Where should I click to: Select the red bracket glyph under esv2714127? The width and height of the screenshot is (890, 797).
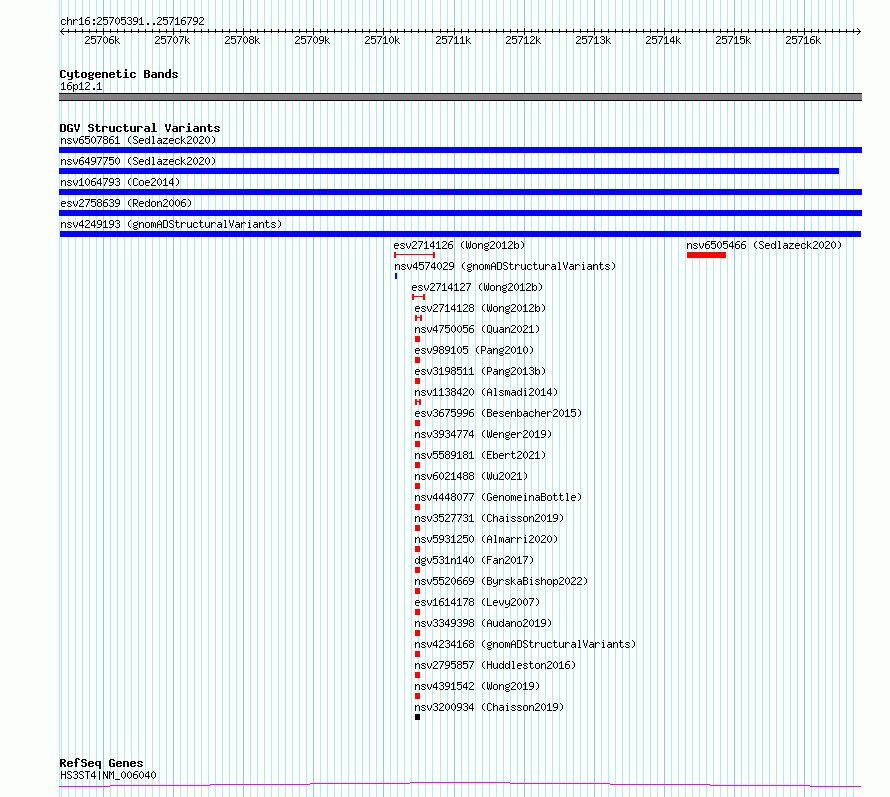(x=418, y=297)
